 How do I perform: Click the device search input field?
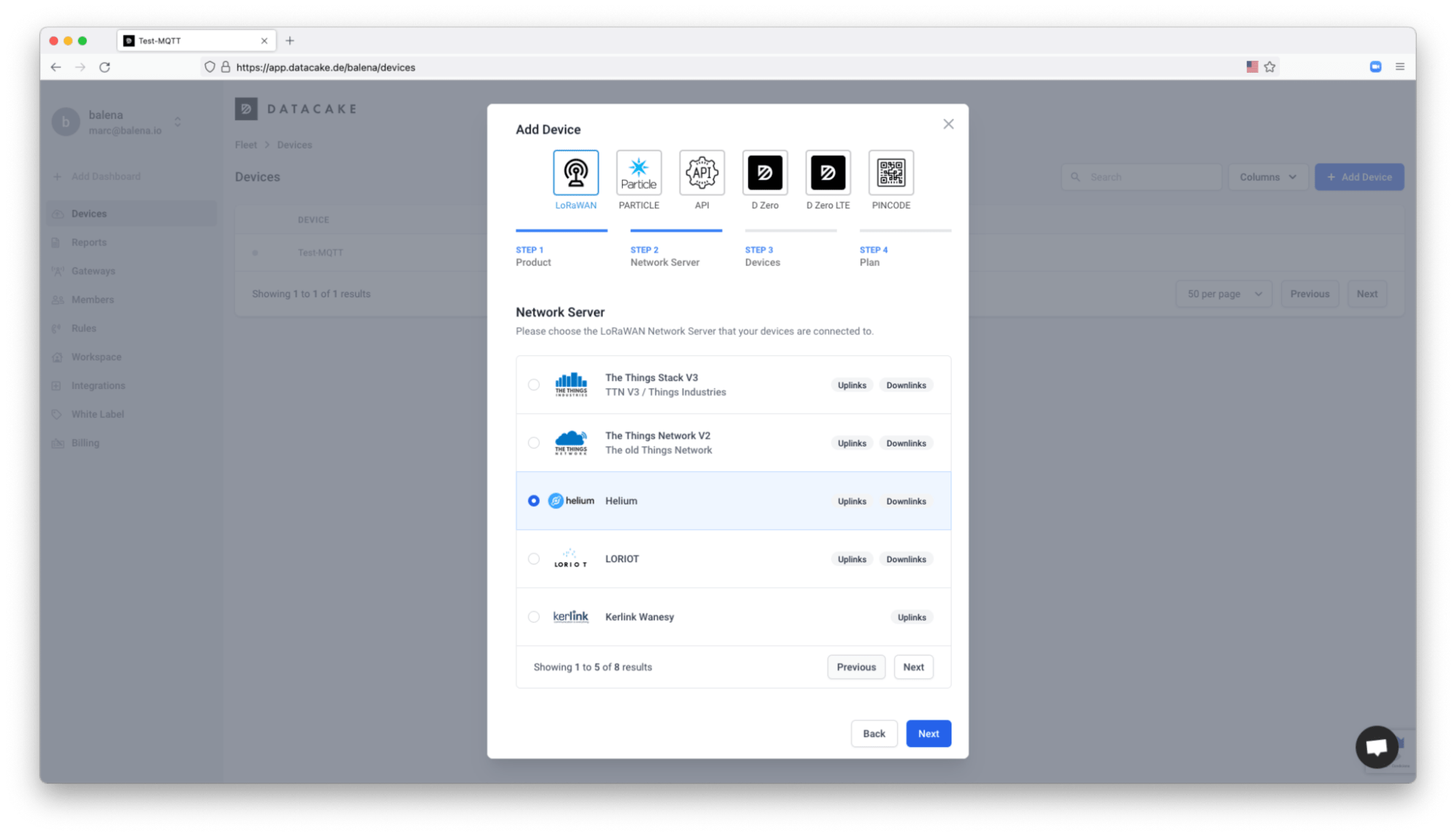1141,176
